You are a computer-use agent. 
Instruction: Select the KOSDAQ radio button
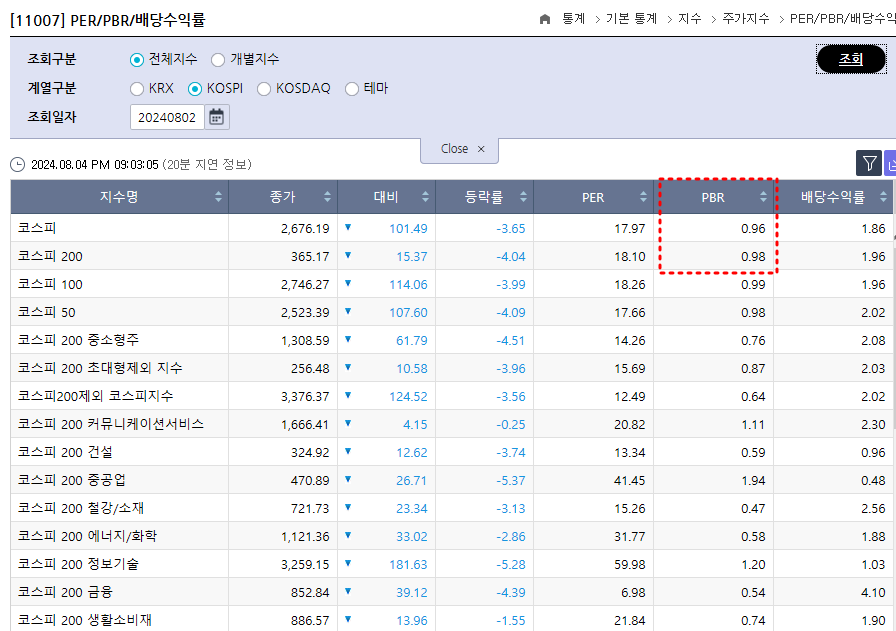265,88
